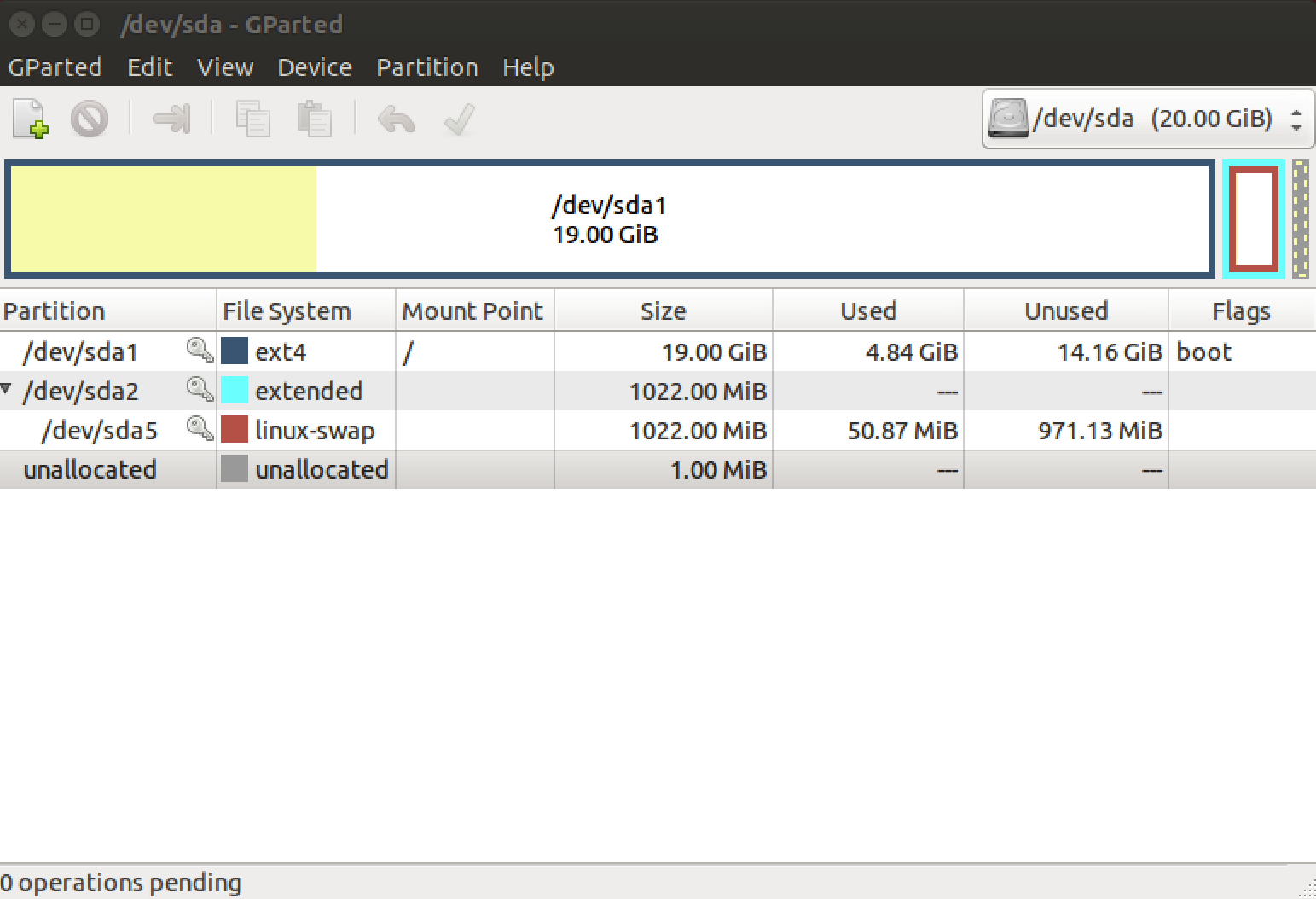Click the Copy partition toolbar icon

click(x=252, y=119)
